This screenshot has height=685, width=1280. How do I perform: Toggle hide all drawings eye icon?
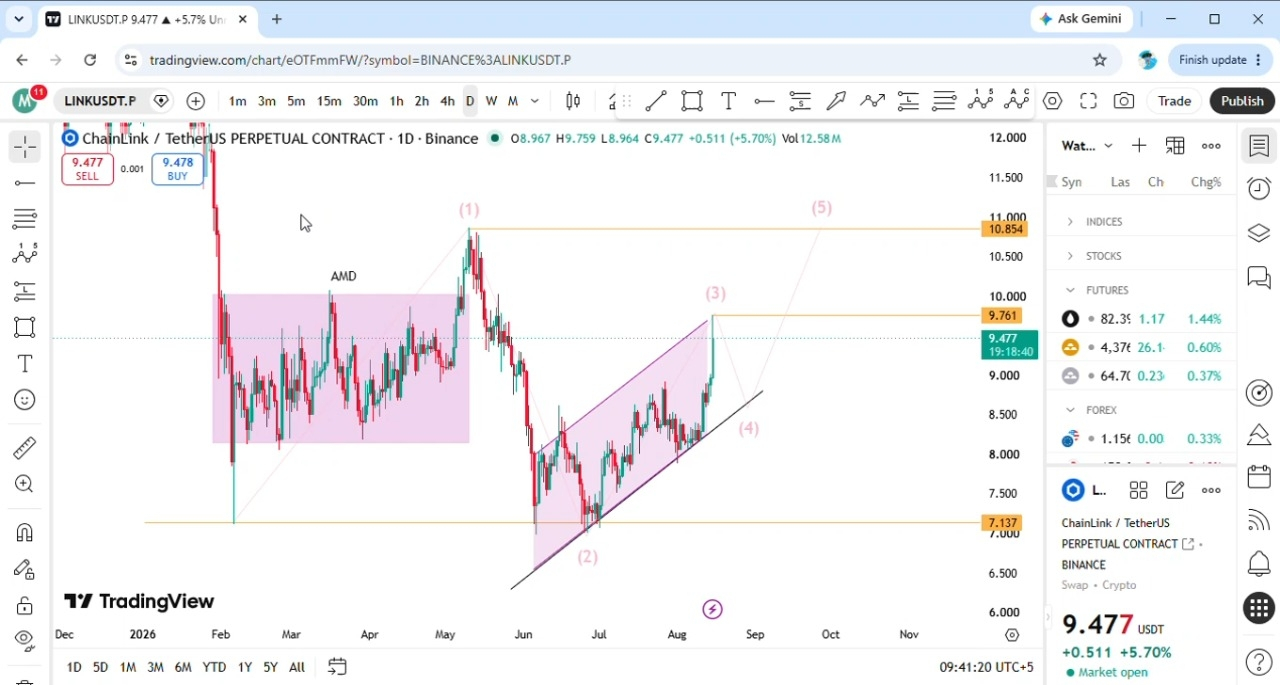25,640
